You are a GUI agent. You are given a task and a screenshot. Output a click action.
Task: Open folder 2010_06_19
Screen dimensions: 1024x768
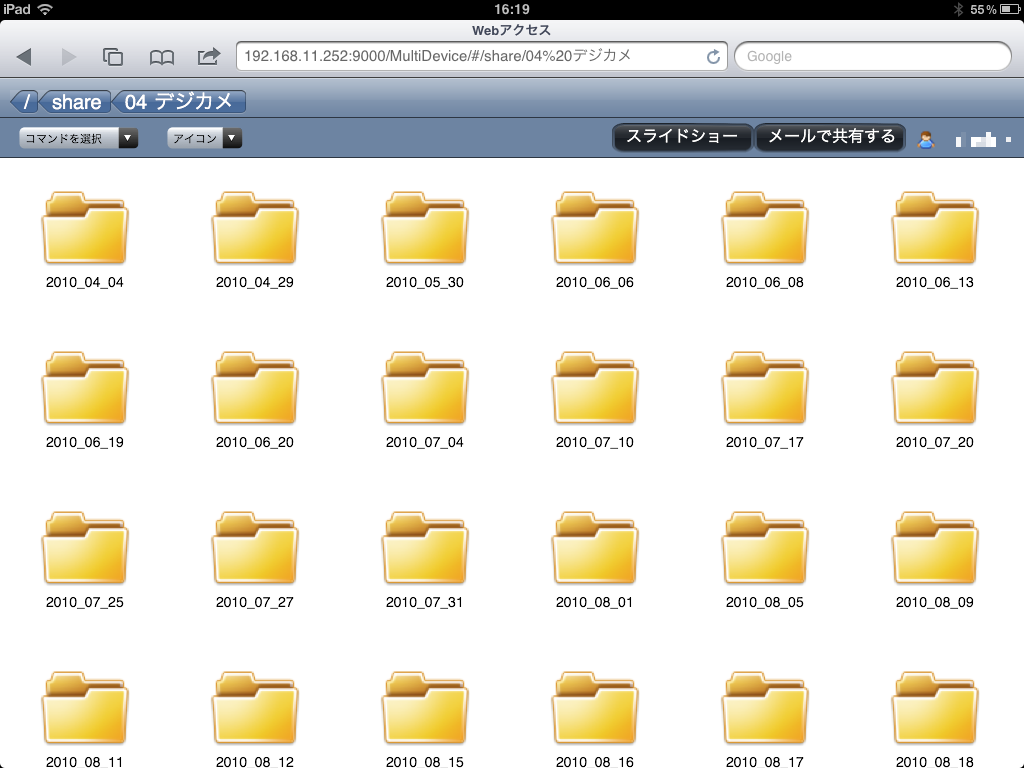pos(85,400)
